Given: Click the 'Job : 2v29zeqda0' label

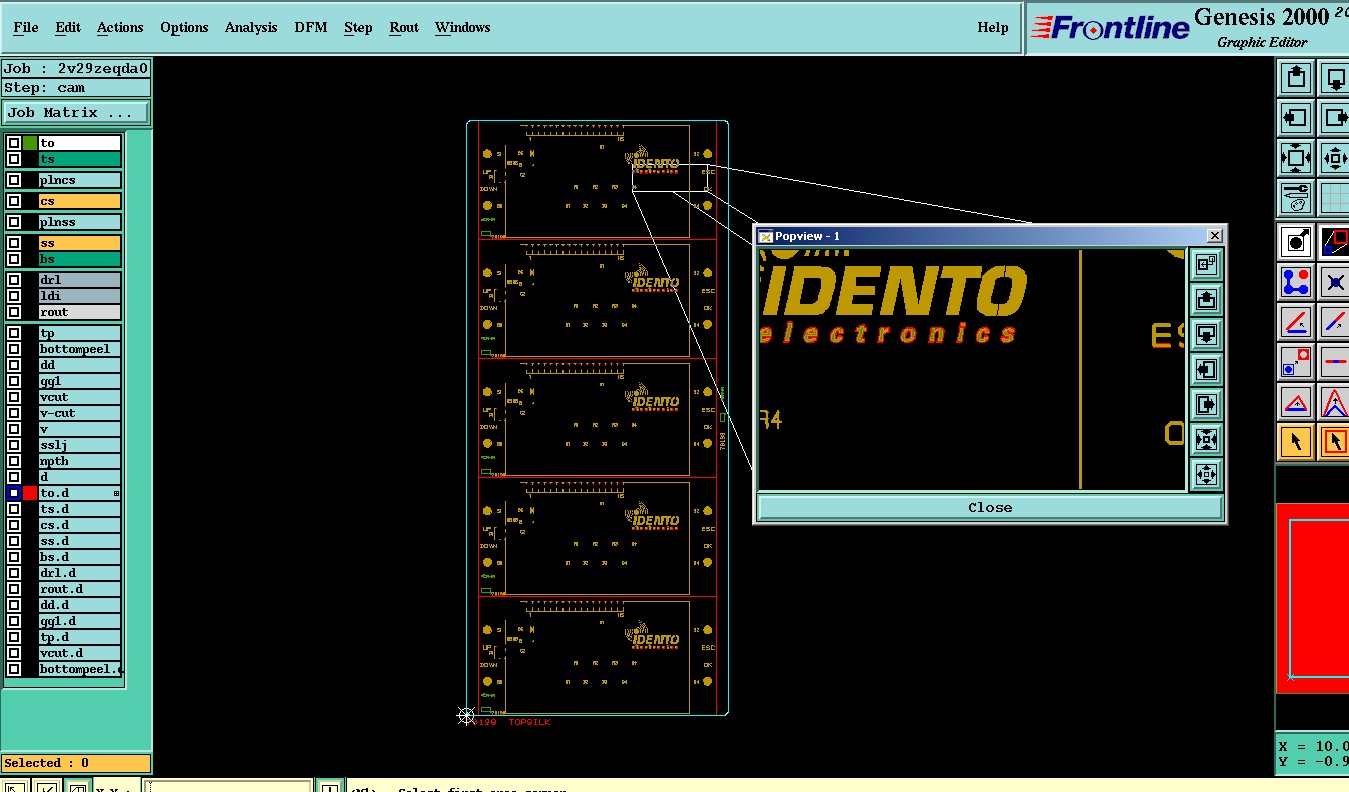Looking at the screenshot, I should point(76,68).
